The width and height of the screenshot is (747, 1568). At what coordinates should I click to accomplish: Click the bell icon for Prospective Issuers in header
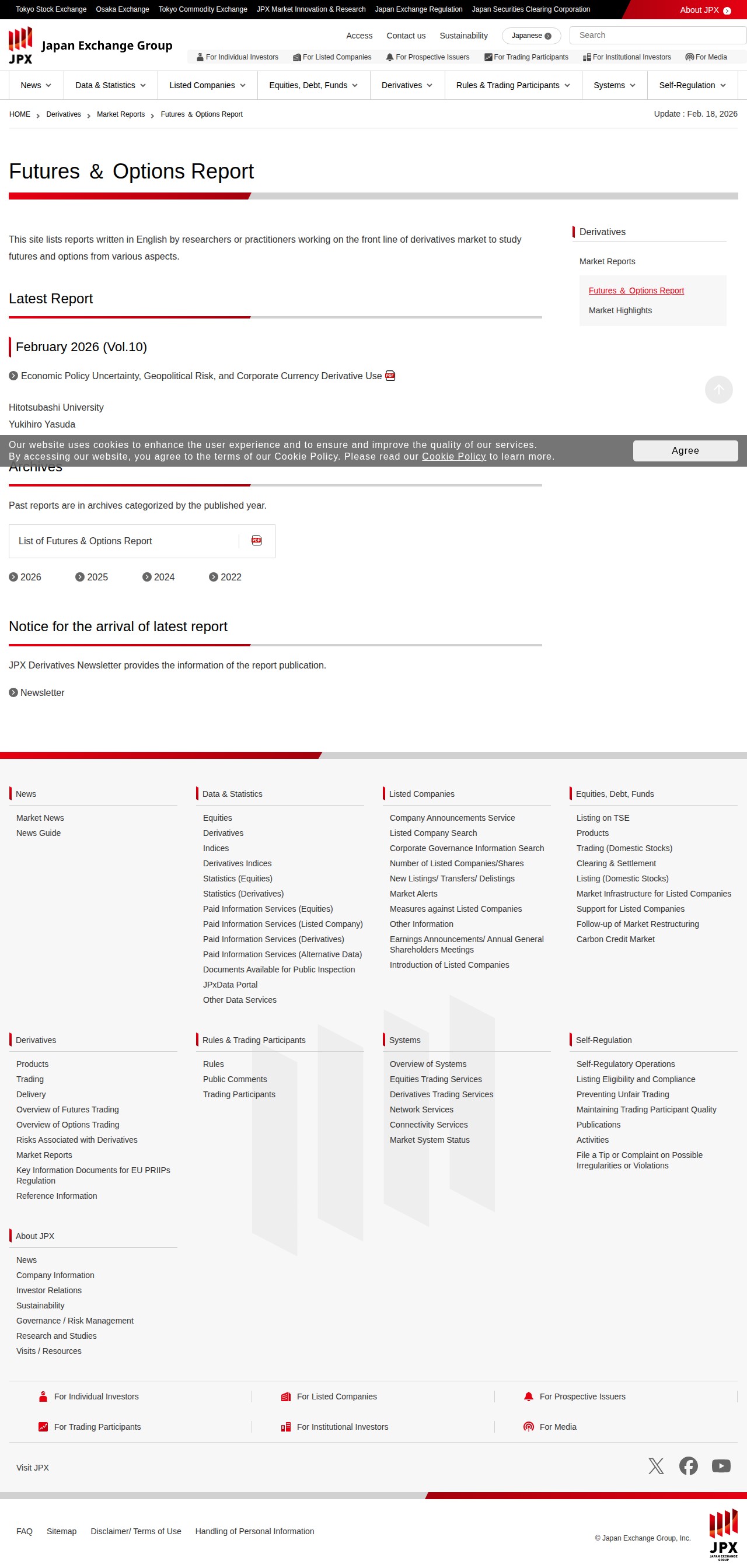pos(390,57)
